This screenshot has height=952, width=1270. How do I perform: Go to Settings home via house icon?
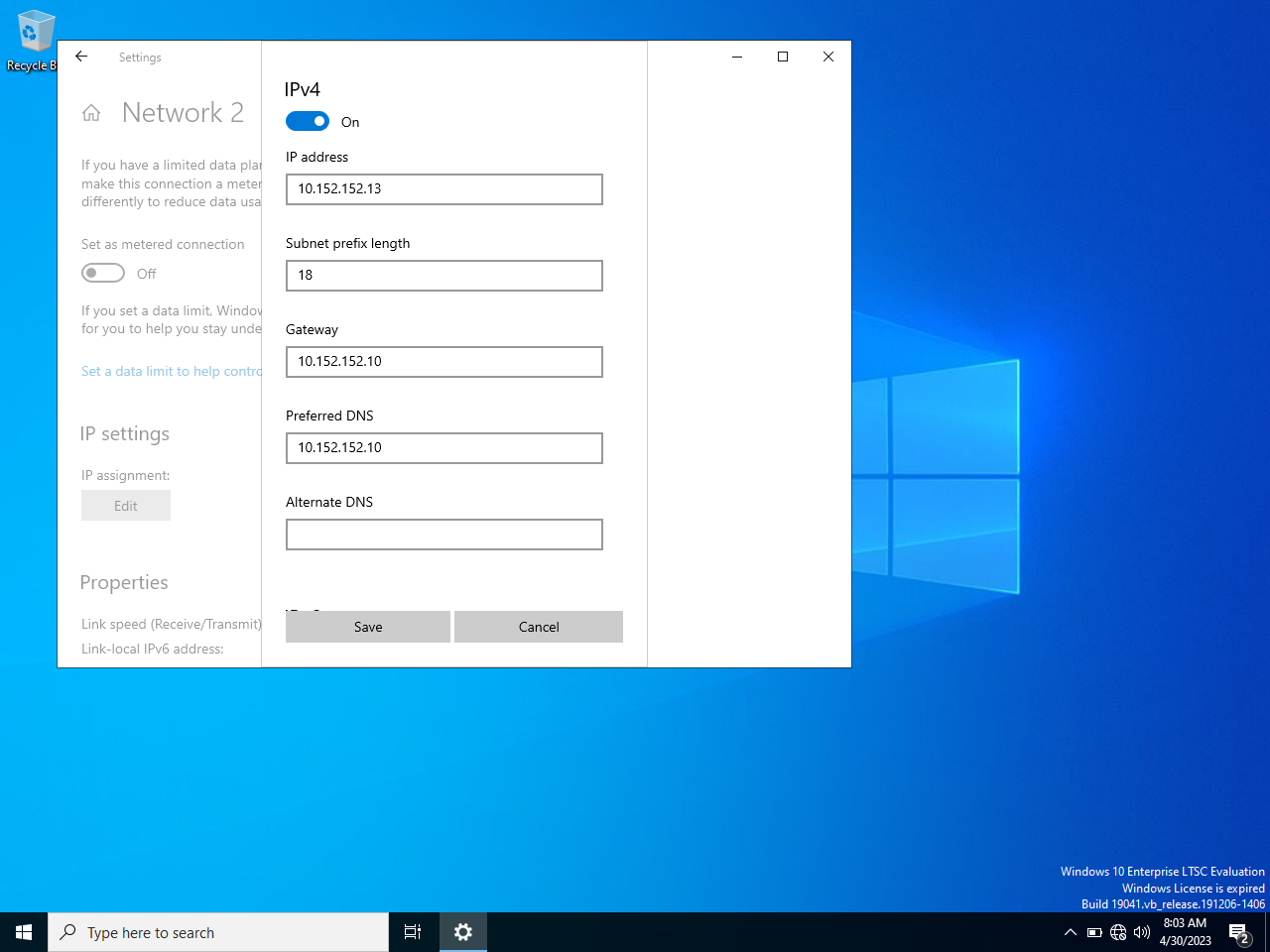pyautogui.click(x=91, y=113)
